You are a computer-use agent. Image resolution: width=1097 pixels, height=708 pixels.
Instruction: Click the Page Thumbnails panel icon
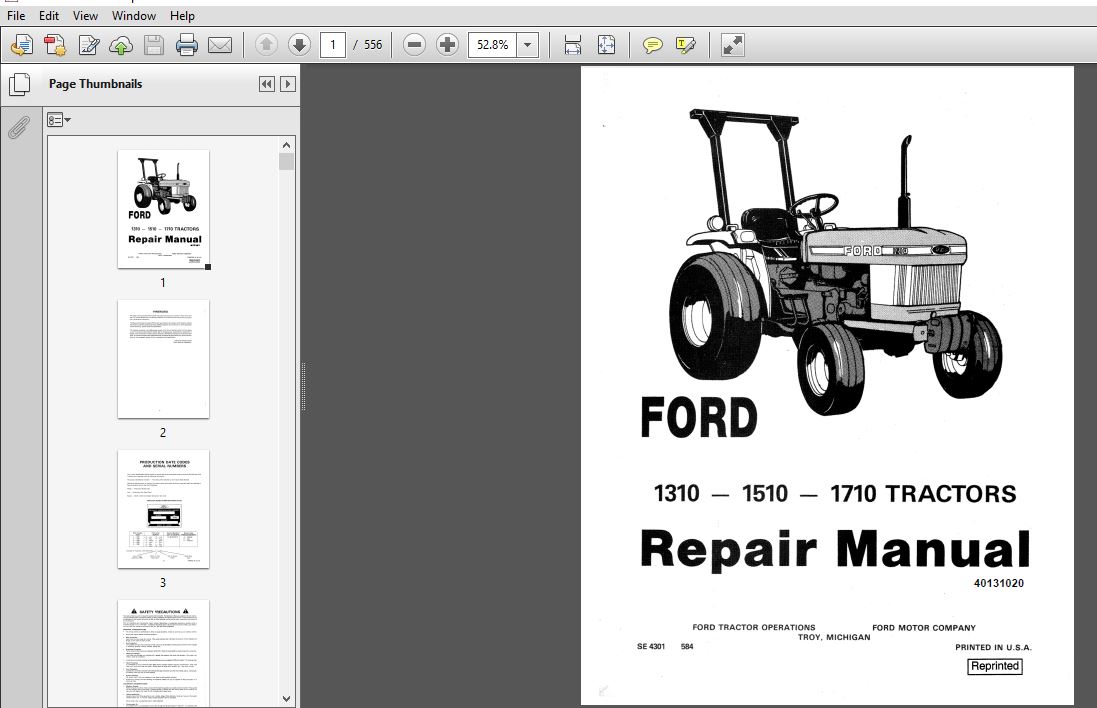point(20,85)
